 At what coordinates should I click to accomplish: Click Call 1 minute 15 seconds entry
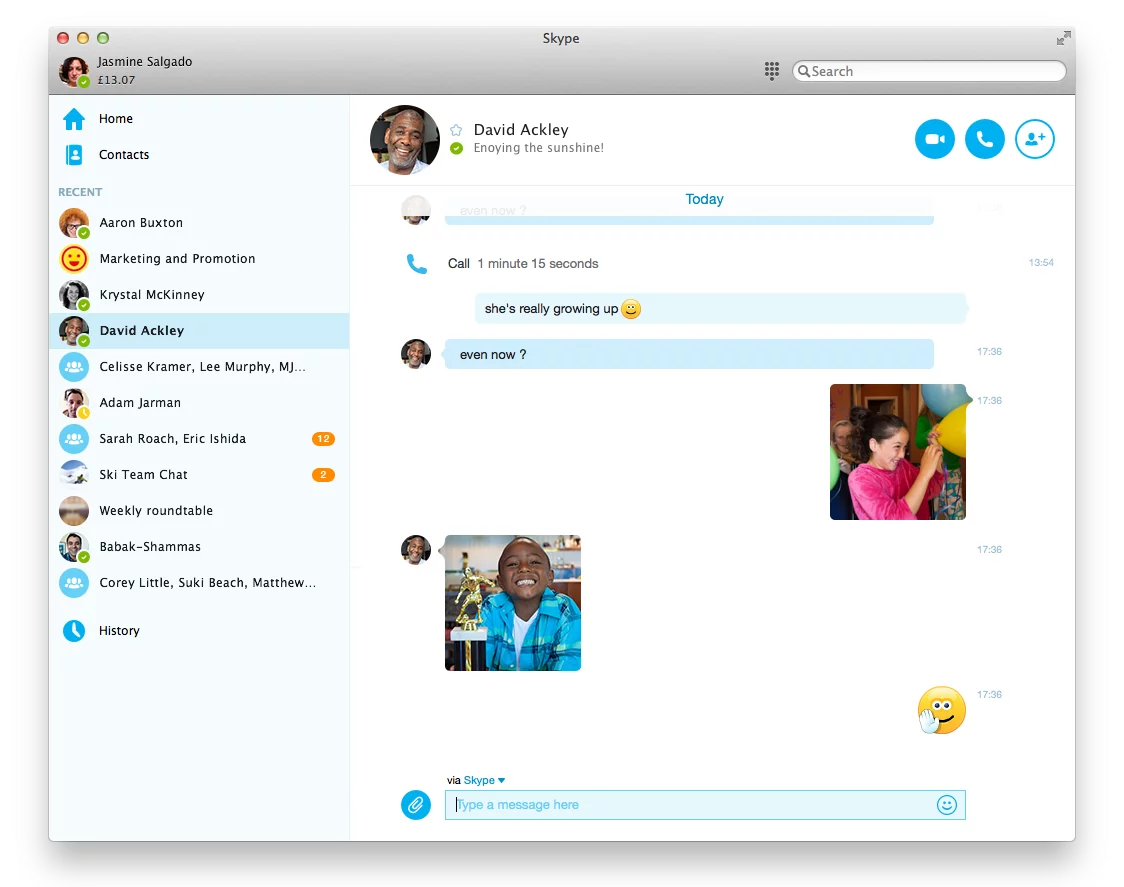point(523,264)
